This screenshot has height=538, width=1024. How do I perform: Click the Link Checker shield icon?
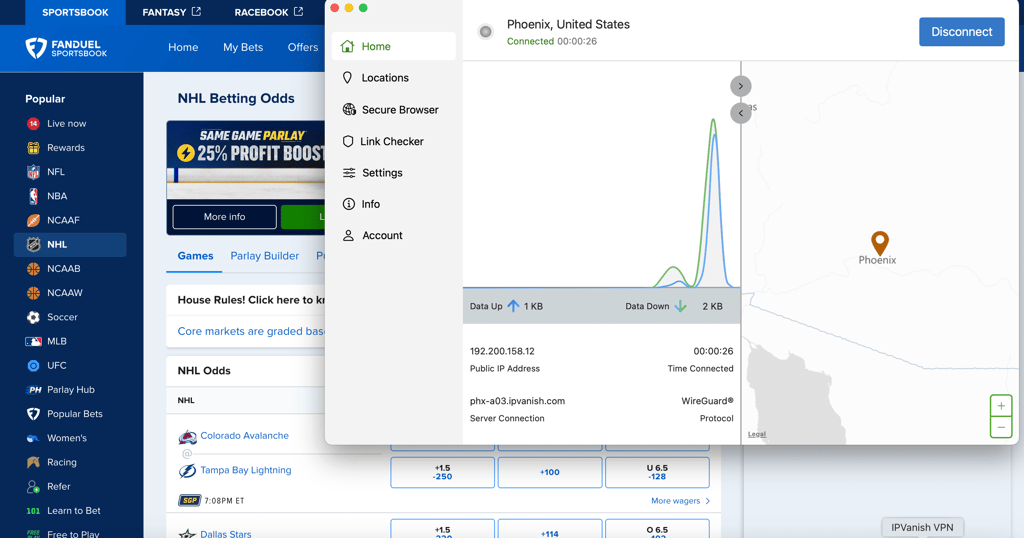(x=348, y=141)
